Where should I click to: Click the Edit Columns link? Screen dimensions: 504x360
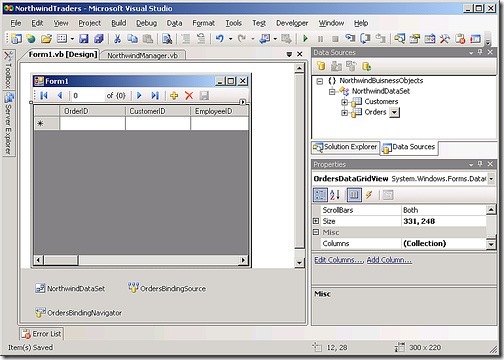click(x=339, y=260)
